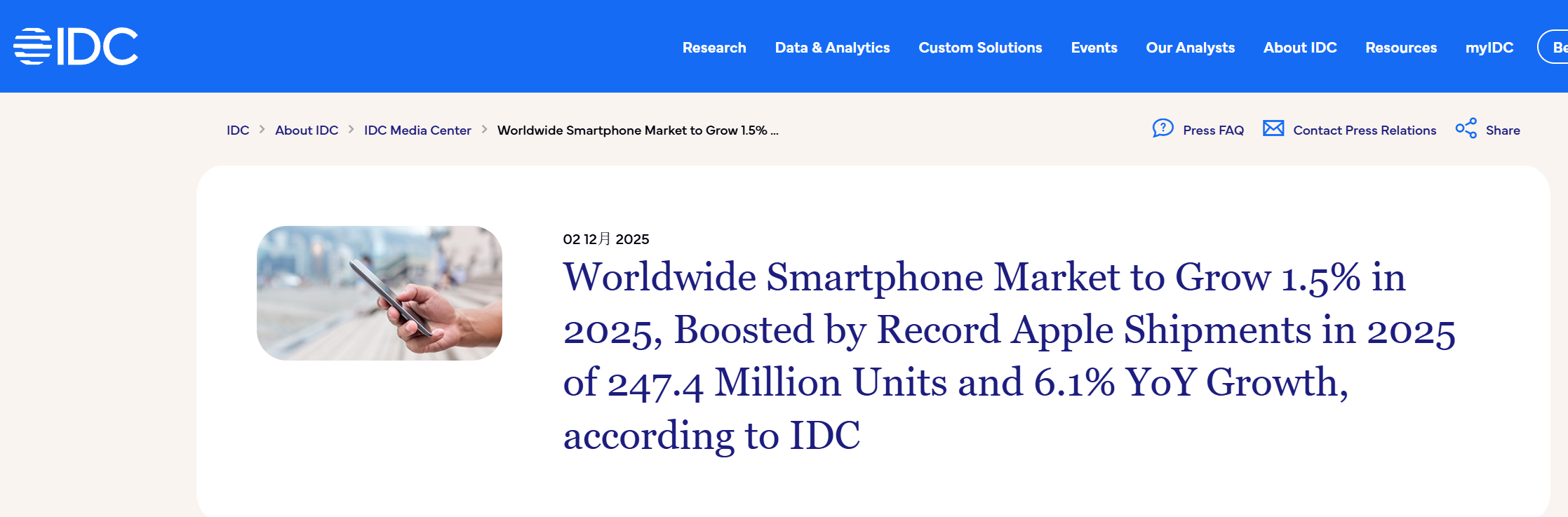
Task: Click the IDC logo in the header
Action: point(76,47)
